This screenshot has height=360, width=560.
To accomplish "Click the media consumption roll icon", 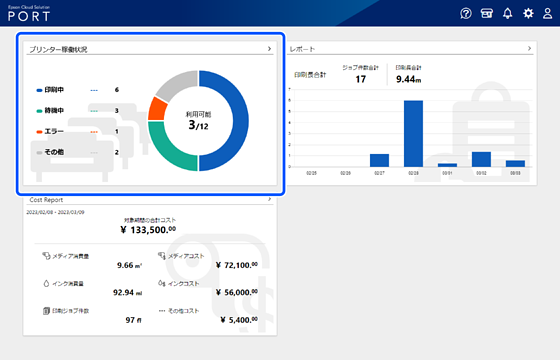I will tap(46, 256).
